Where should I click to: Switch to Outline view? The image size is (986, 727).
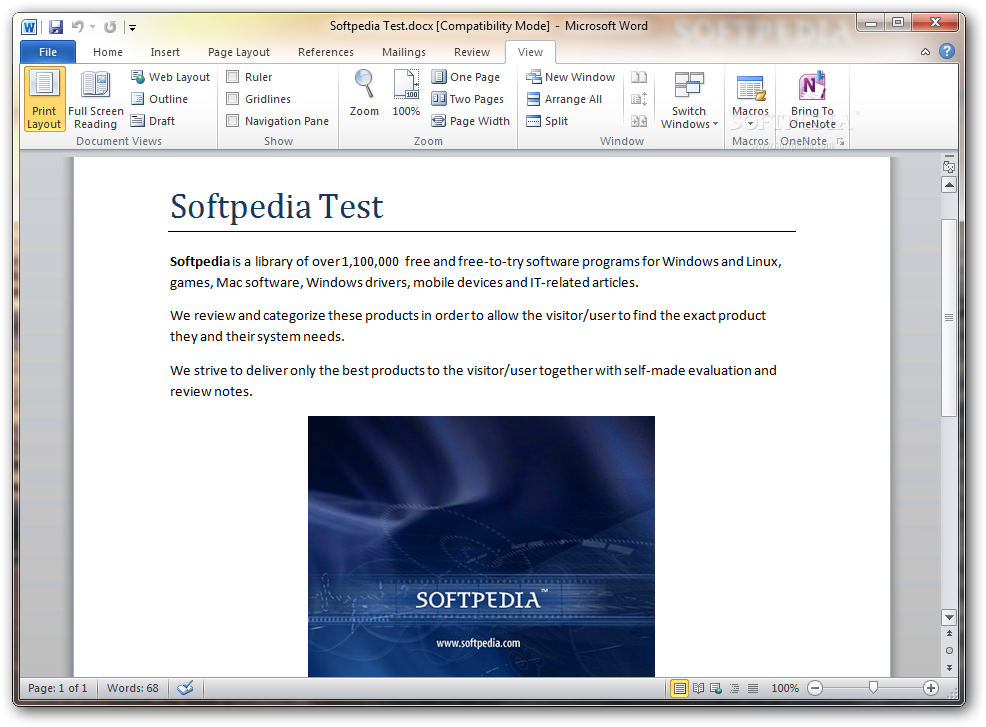(x=159, y=99)
